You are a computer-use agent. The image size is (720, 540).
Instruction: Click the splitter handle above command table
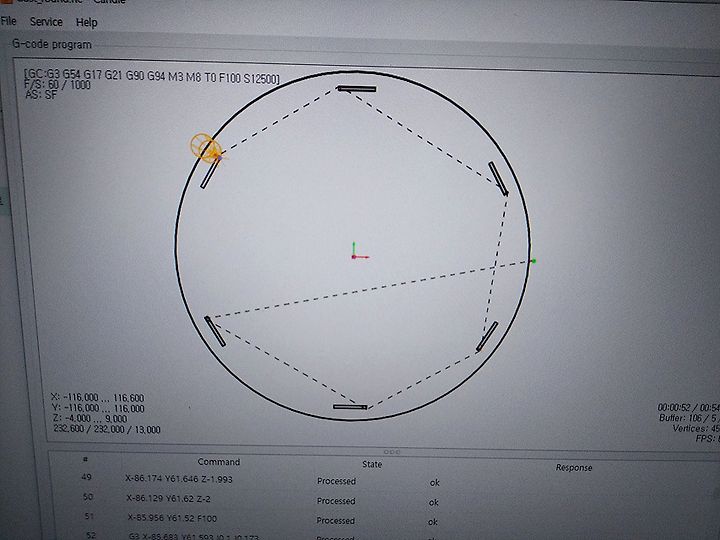pos(391,452)
